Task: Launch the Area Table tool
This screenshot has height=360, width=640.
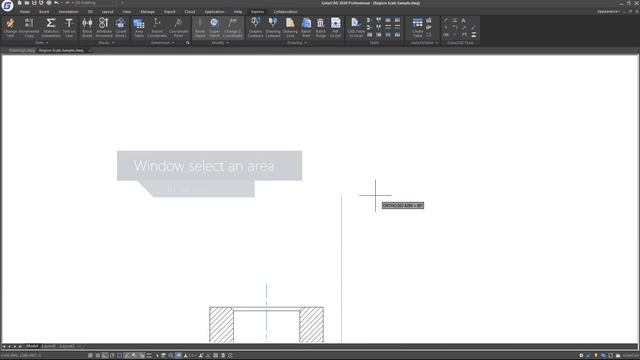Action: click(x=139, y=28)
